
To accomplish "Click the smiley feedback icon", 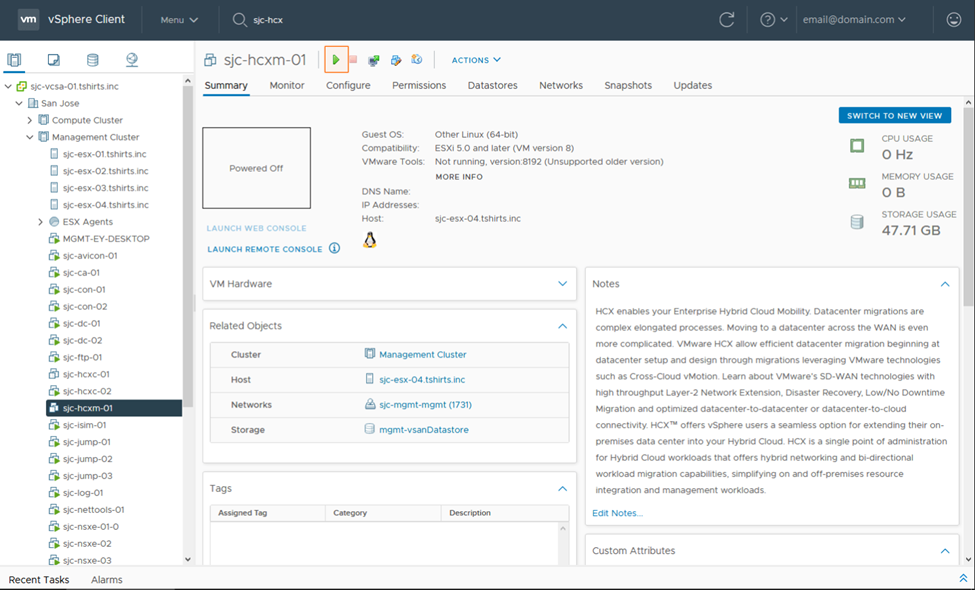I will [953, 20].
